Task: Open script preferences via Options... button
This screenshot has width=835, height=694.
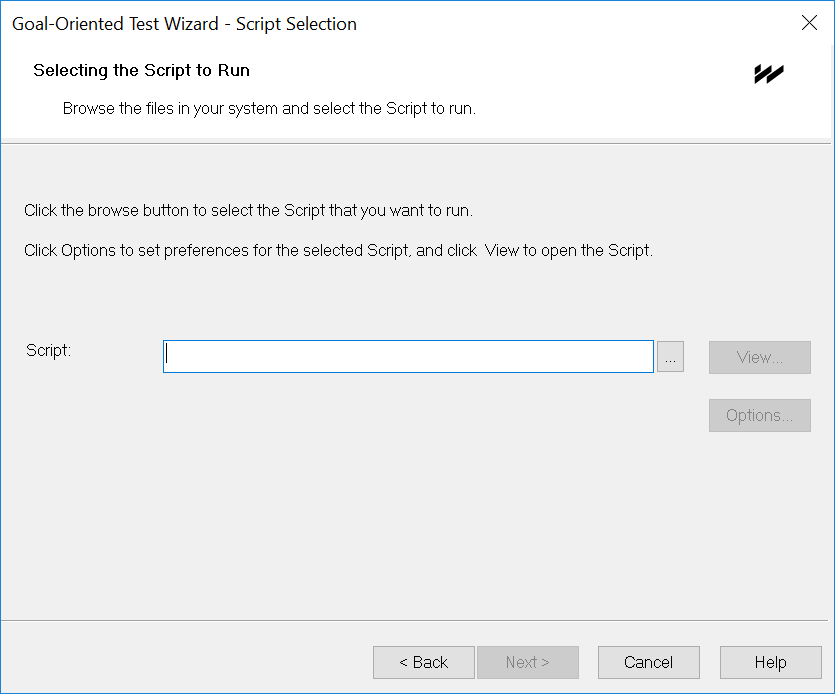Action: click(x=759, y=415)
